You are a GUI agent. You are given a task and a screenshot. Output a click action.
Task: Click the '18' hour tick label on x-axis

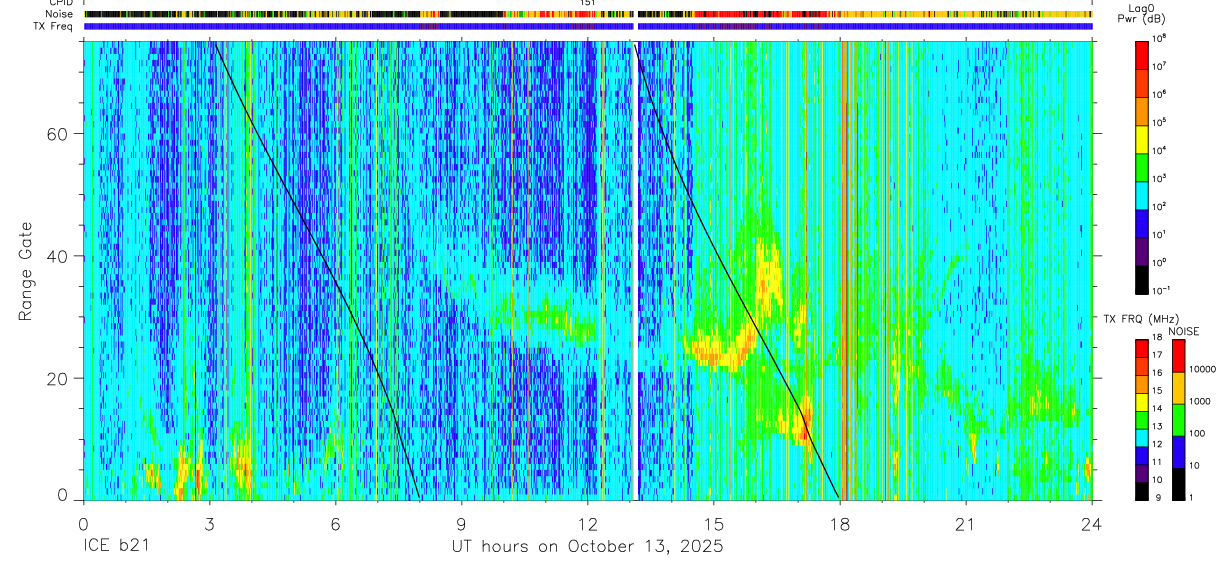pyautogui.click(x=840, y=523)
